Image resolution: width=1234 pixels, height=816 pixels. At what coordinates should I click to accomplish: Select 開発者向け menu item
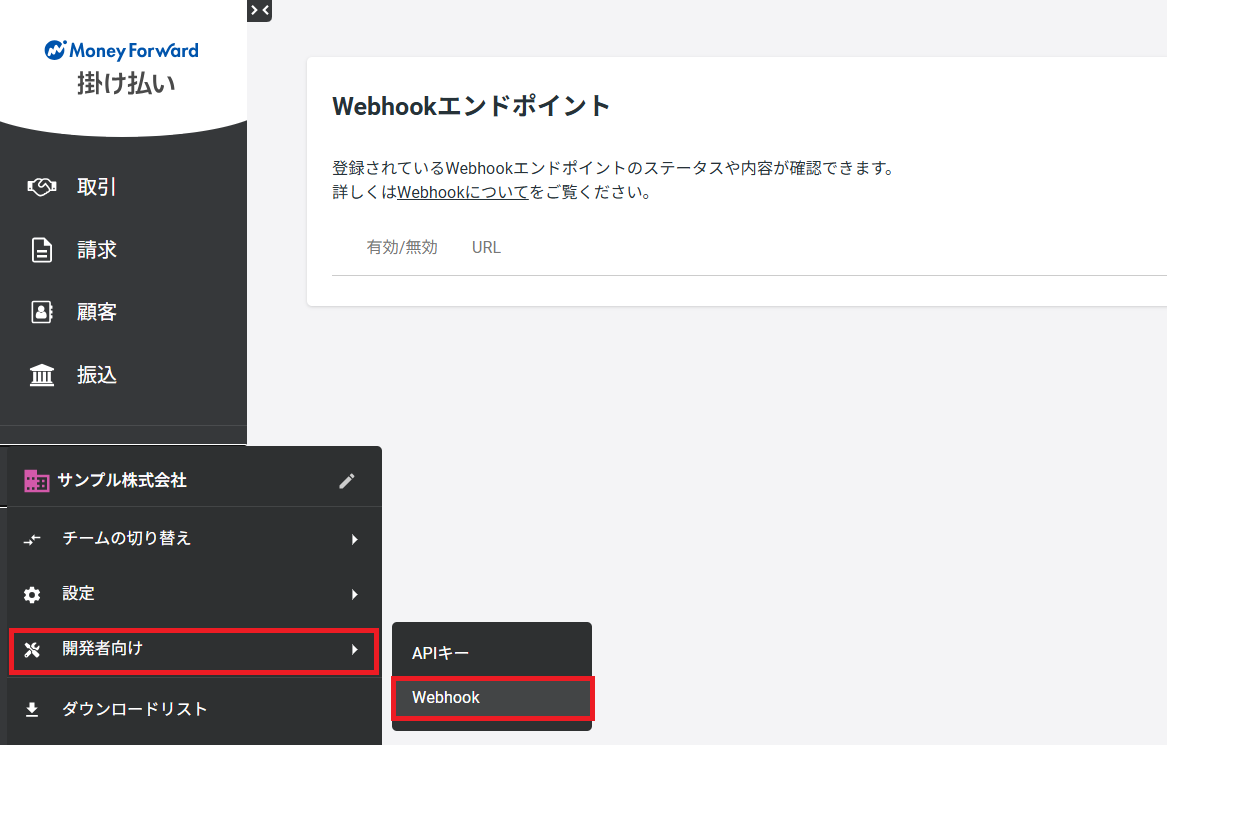194,650
